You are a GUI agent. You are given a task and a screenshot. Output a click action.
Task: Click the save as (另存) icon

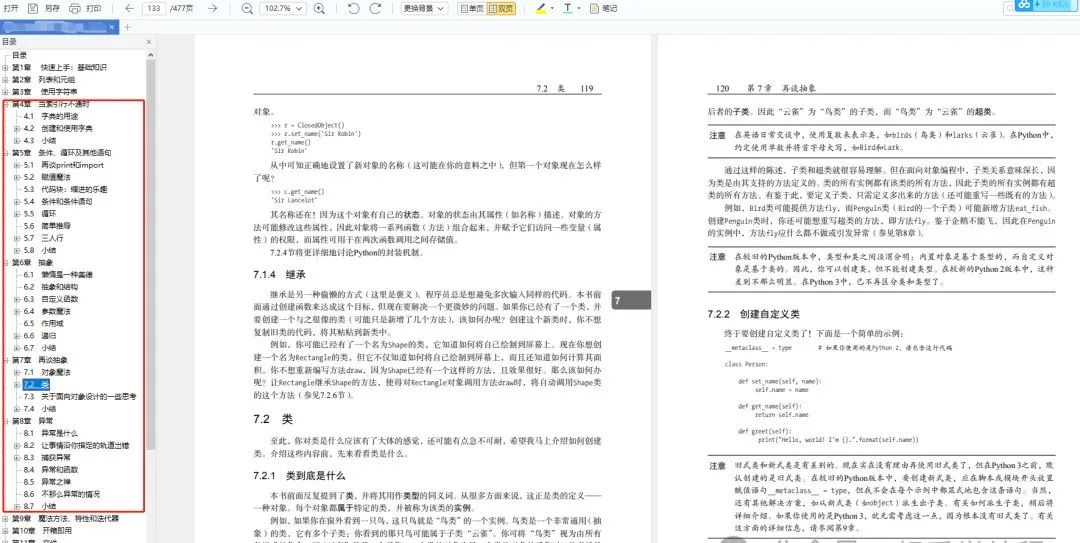(33, 8)
